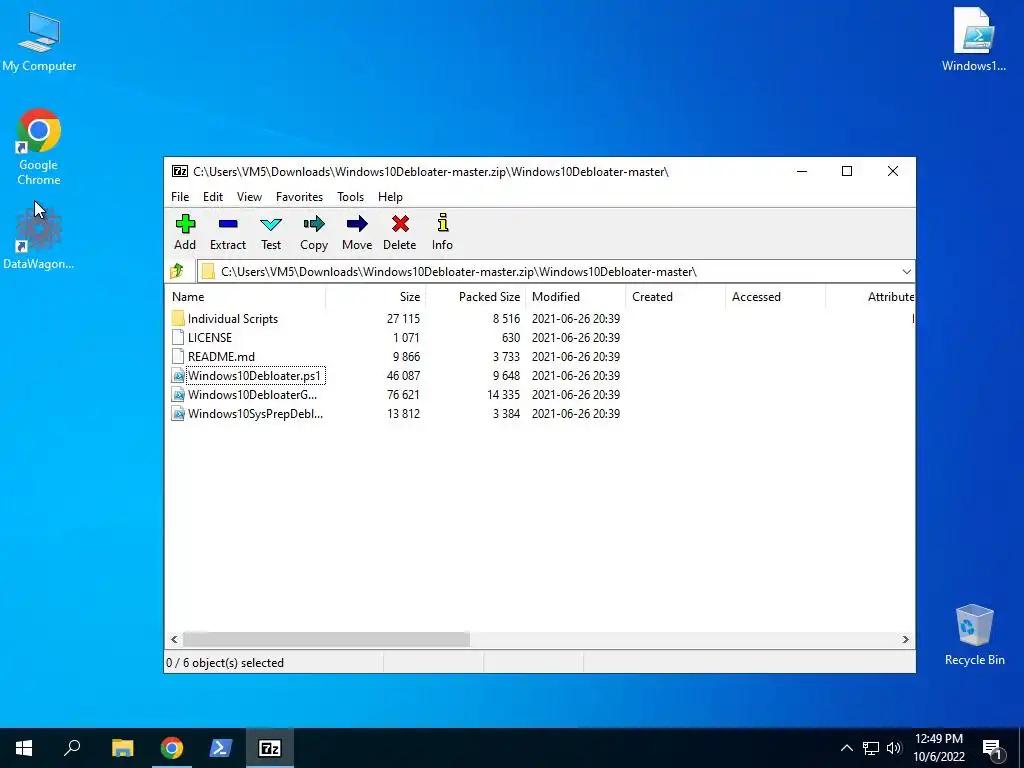1024x768 pixels.
Task: Open the Recycle Bin
Action: [x=974, y=635]
